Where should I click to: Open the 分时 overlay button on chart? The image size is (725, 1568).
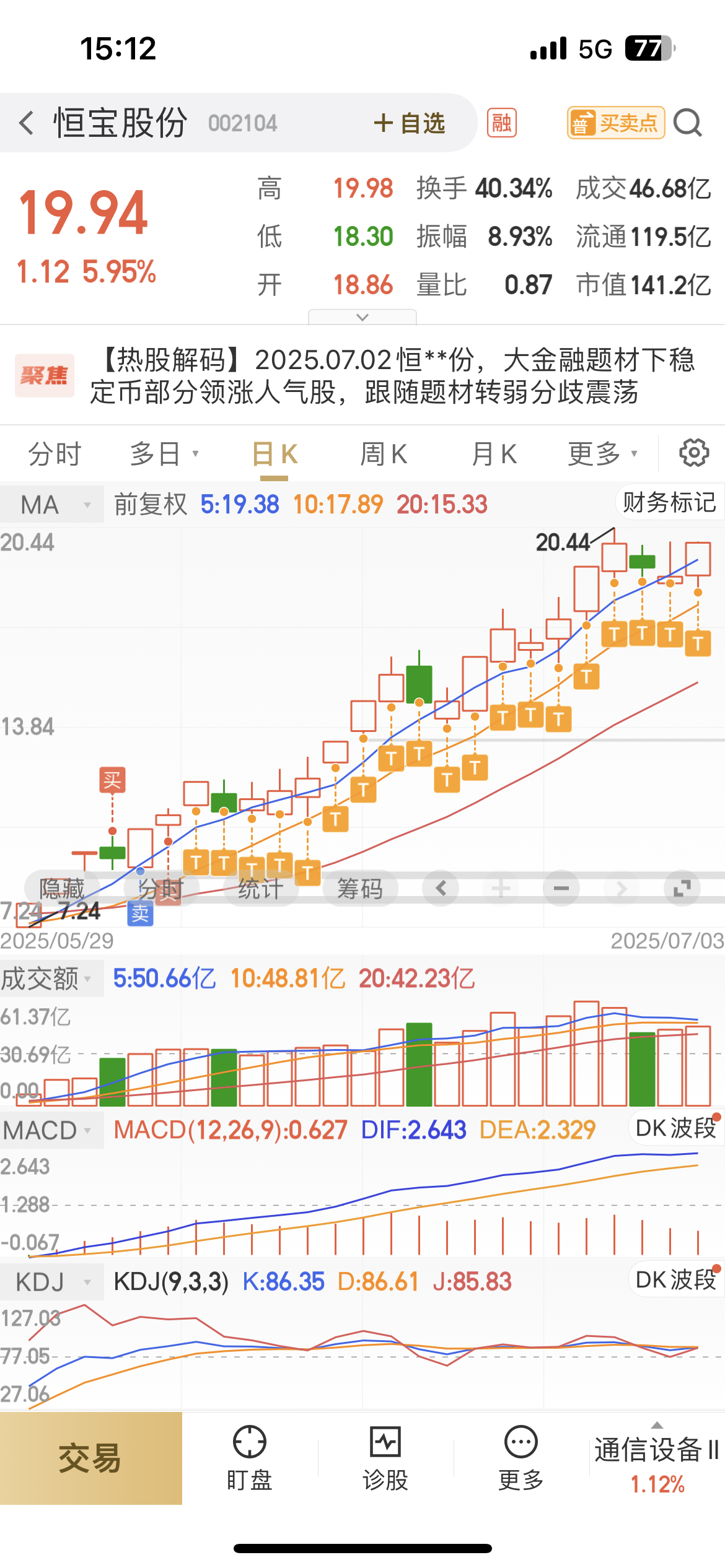pyautogui.click(x=161, y=889)
